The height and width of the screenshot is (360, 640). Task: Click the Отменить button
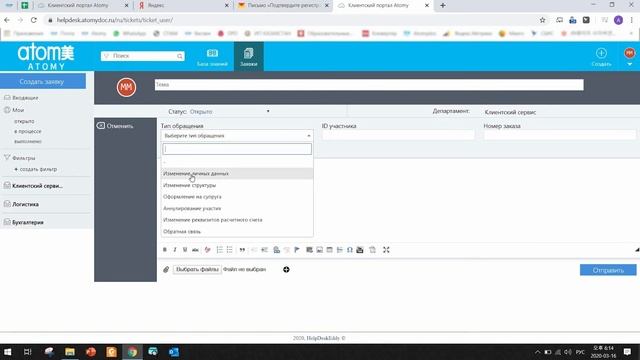[x=116, y=126]
